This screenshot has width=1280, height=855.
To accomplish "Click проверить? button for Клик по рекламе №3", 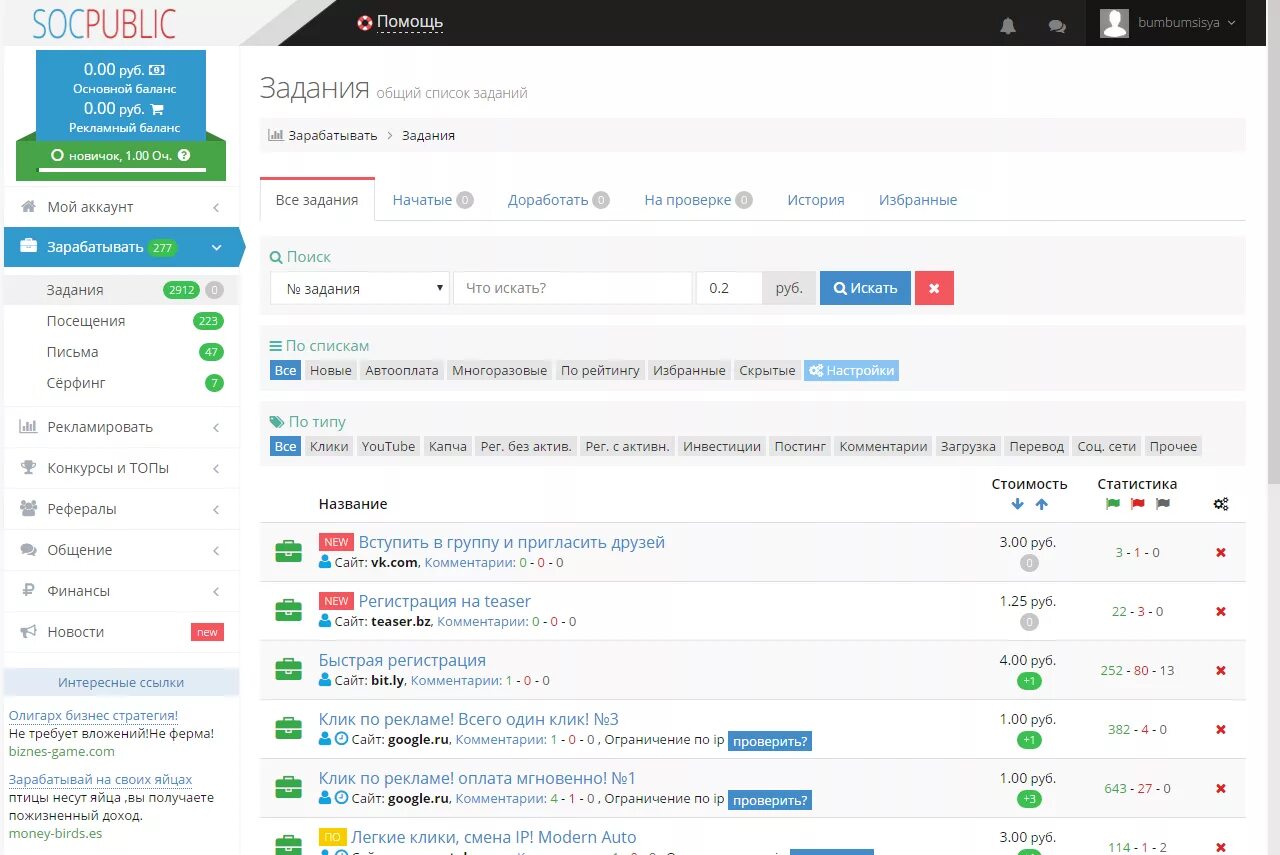I will click(769, 741).
